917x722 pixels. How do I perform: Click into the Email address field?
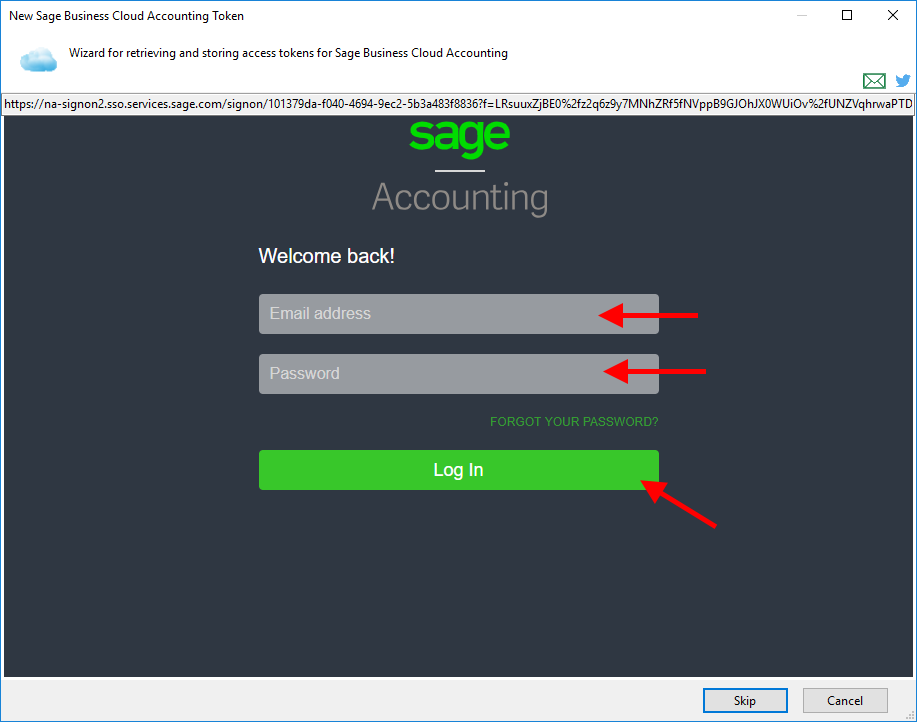pyautogui.click(x=458, y=314)
